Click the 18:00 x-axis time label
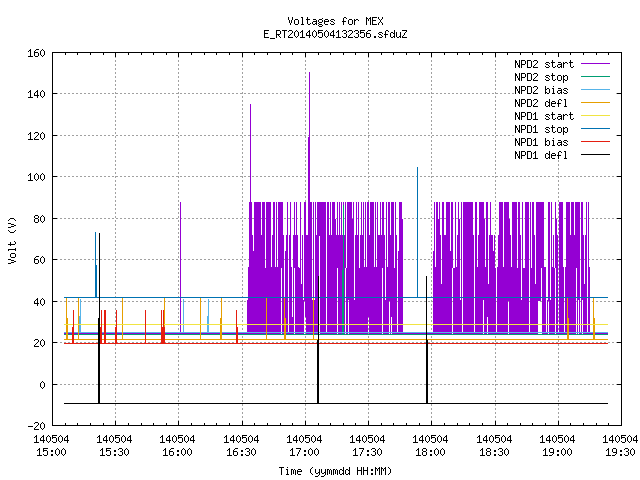This screenshot has height=480, width=640. coord(431,452)
